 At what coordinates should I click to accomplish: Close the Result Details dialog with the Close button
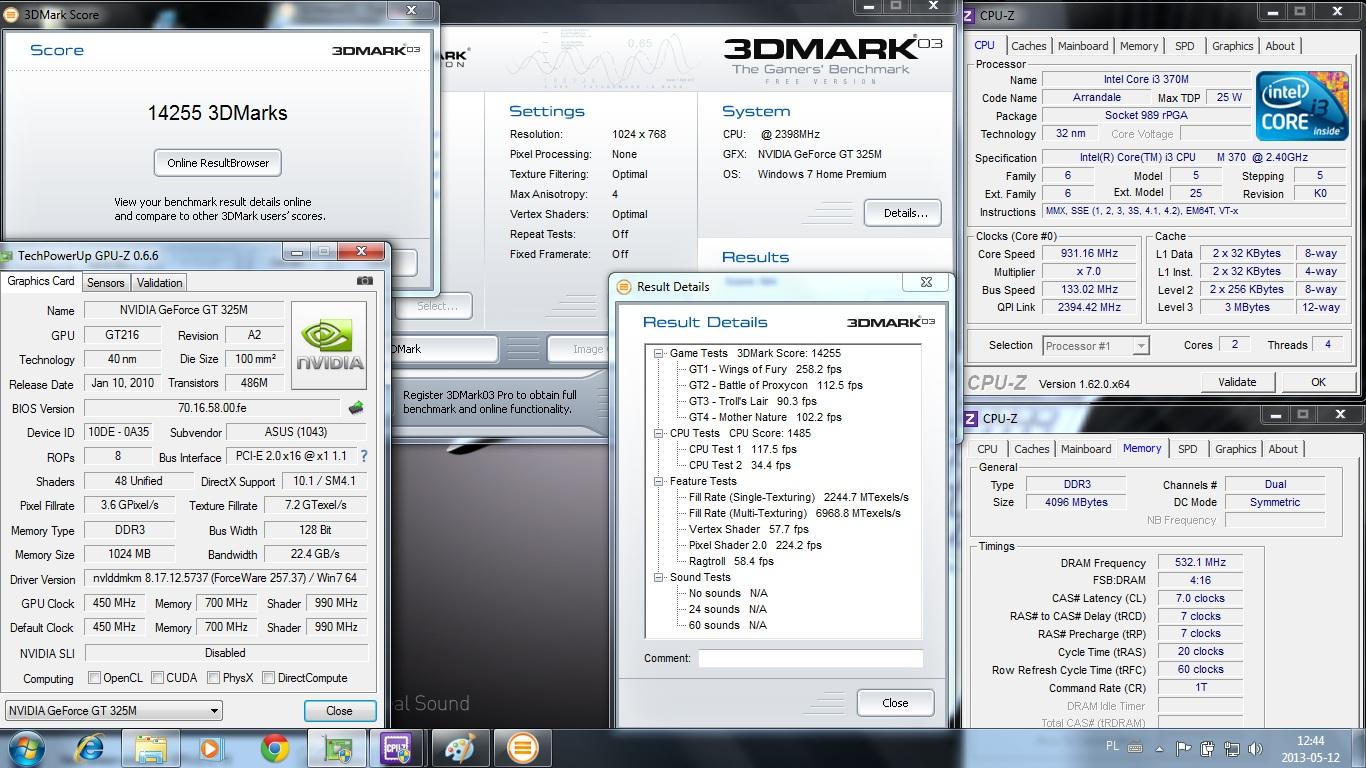coord(895,703)
